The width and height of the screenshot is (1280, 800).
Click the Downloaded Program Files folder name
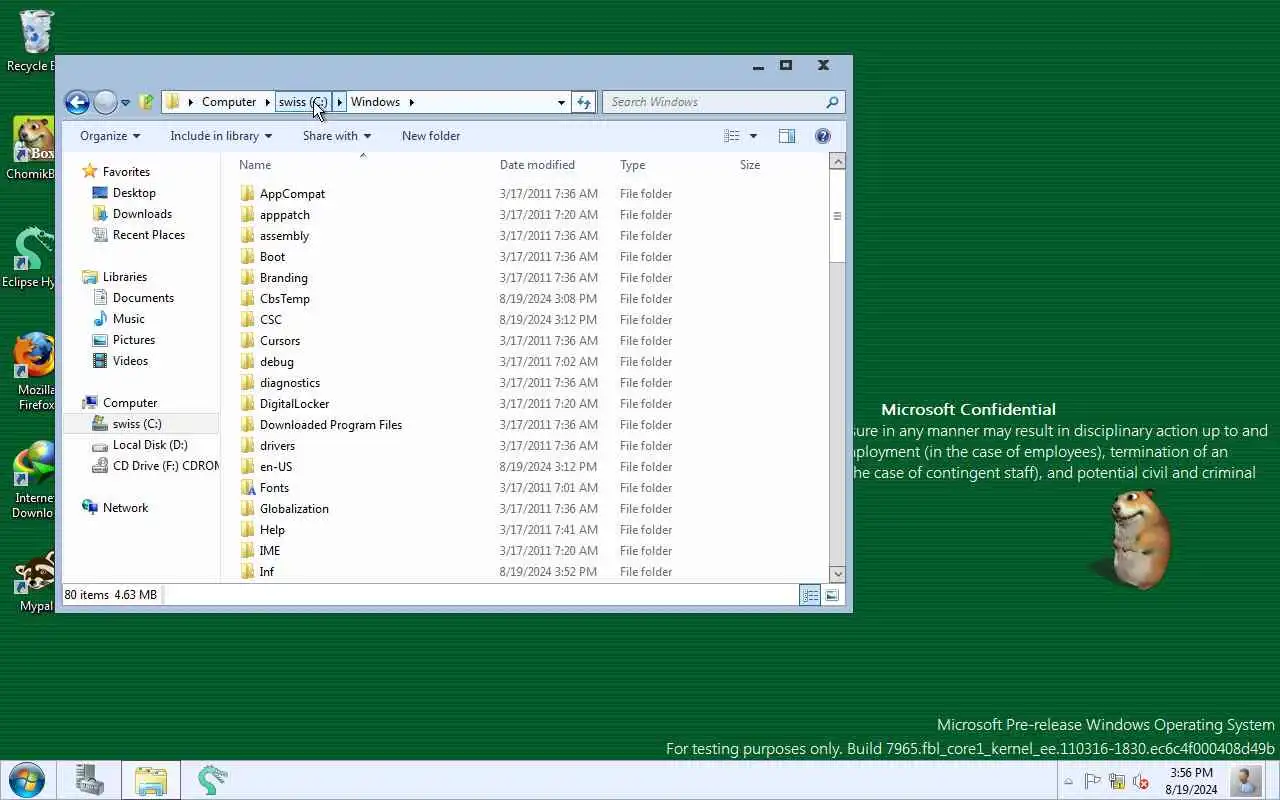[331, 425]
